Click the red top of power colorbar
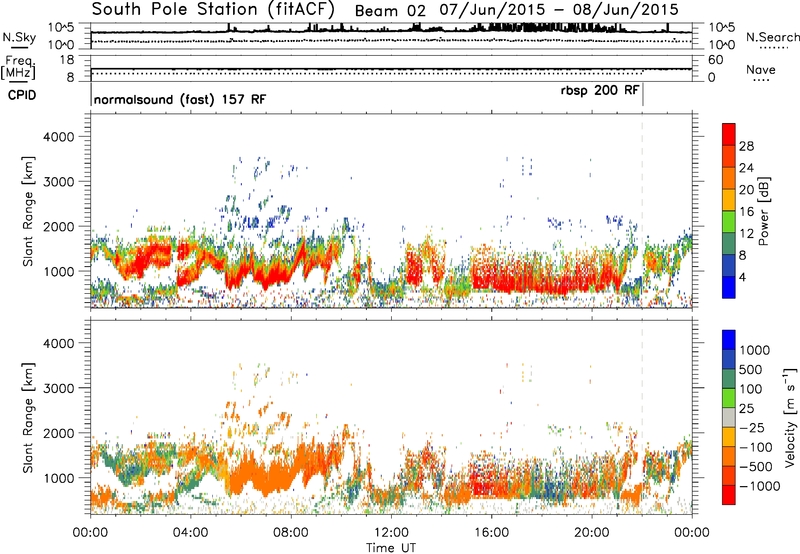This screenshot has height=554, width=800. click(x=729, y=135)
